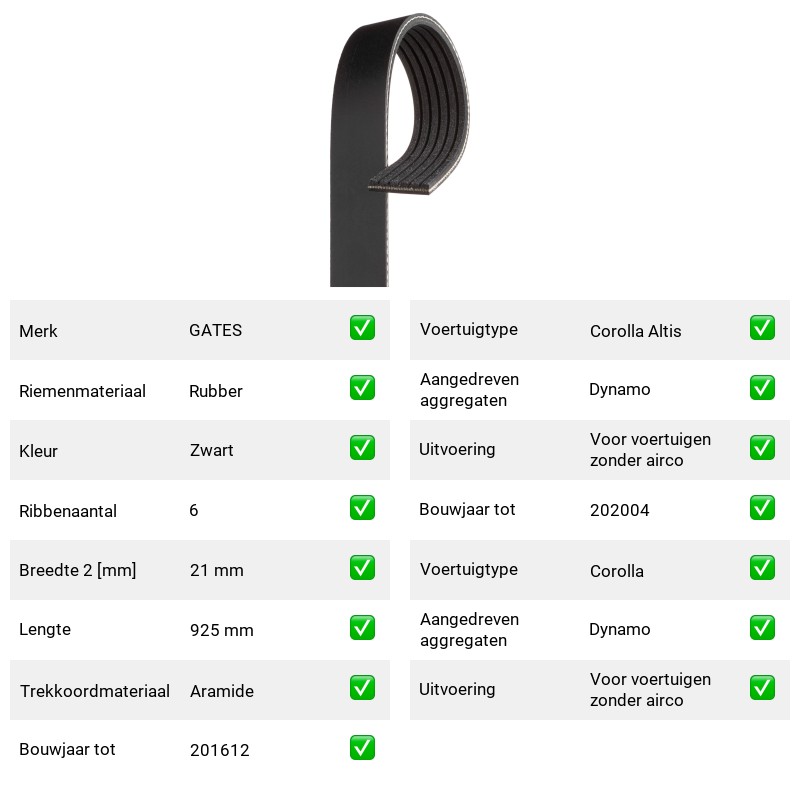Image resolution: width=800 pixels, height=800 pixels.
Task: Click the Corolla Altis vehicle type text
Action: [x=635, y=331]
